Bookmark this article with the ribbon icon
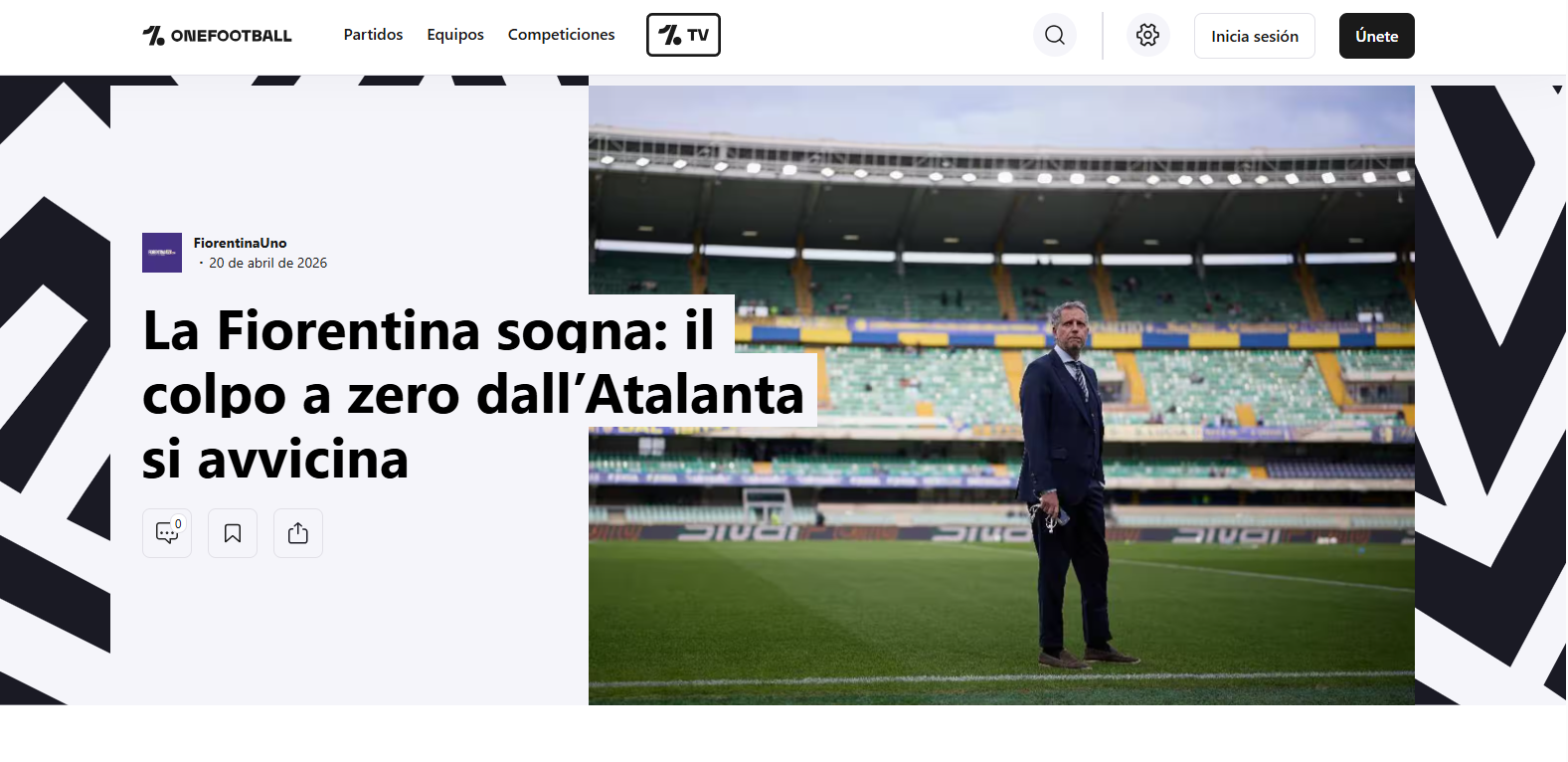This screenshot has width=1568, height=762. click(x=233, y=533)
